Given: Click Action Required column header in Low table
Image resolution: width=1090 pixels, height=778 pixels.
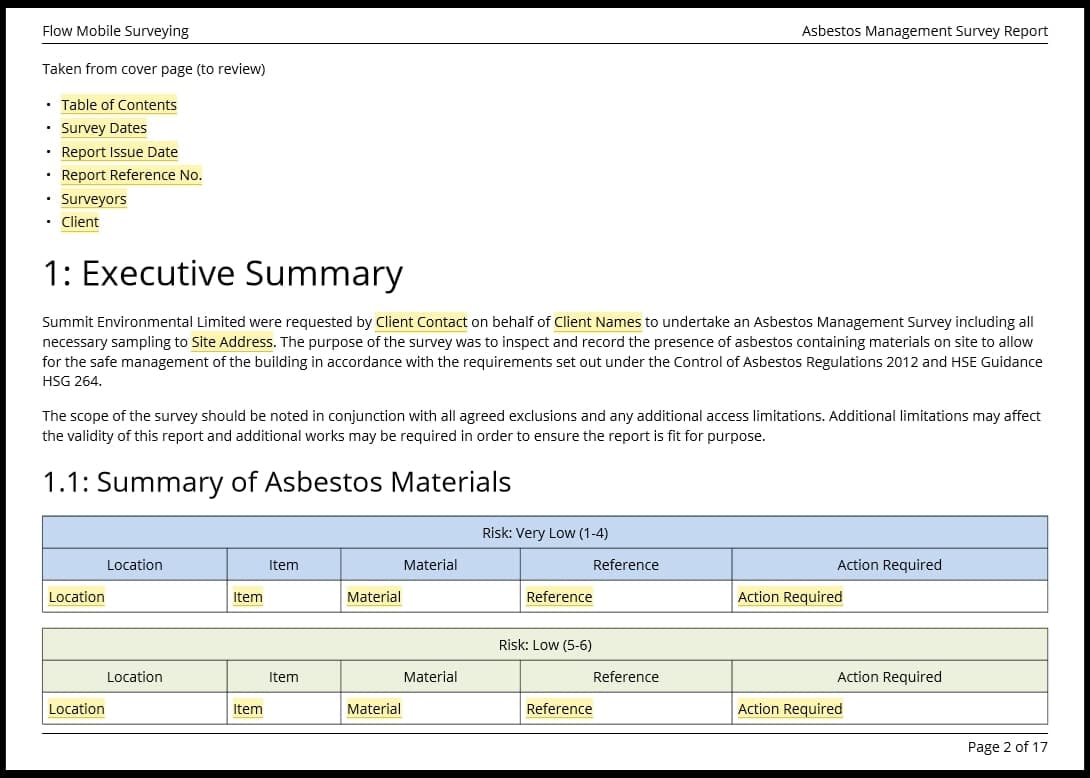Looking at the screenshot, I should pos(889,676).
